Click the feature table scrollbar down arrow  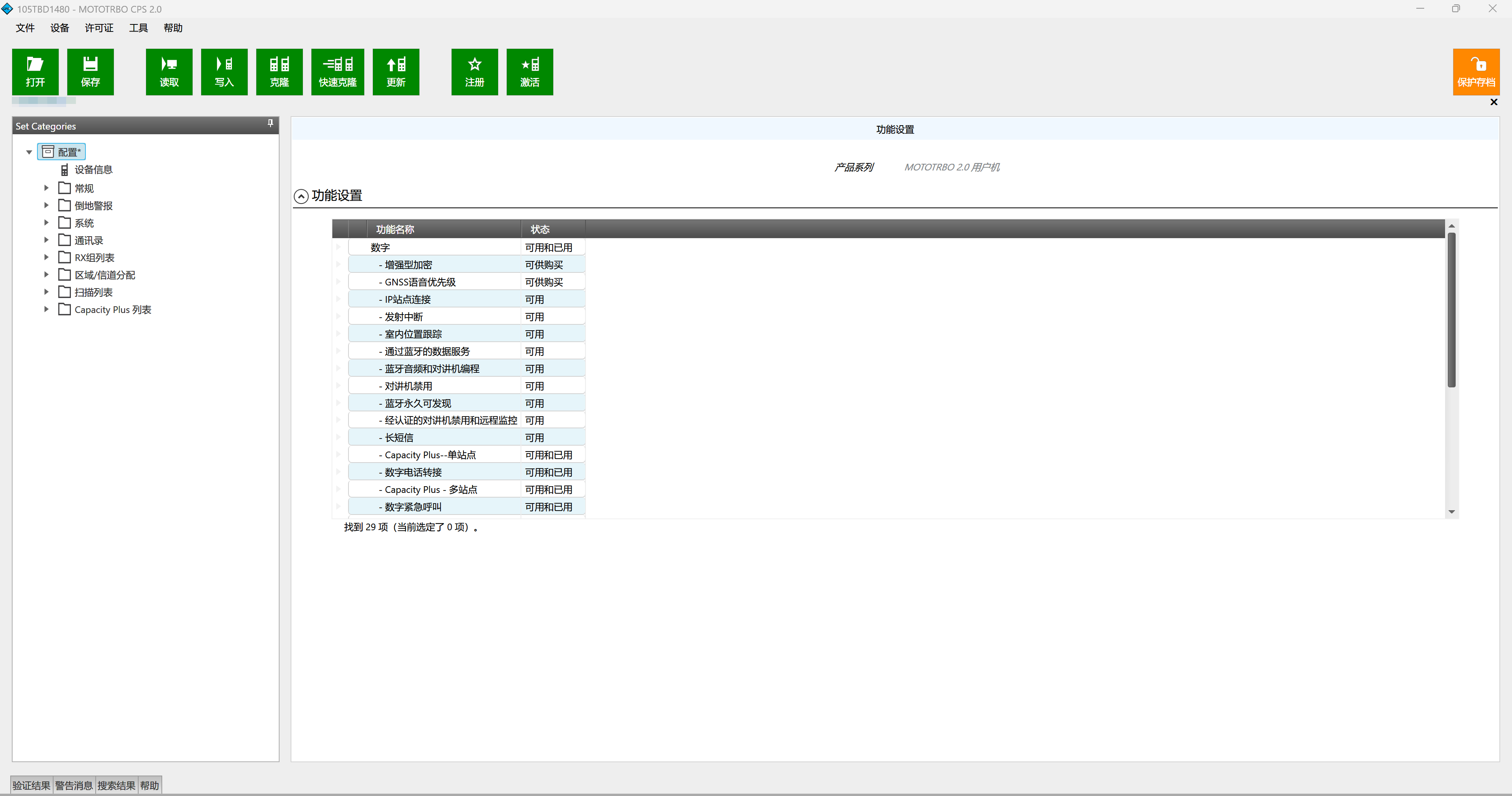(1451, 512)
